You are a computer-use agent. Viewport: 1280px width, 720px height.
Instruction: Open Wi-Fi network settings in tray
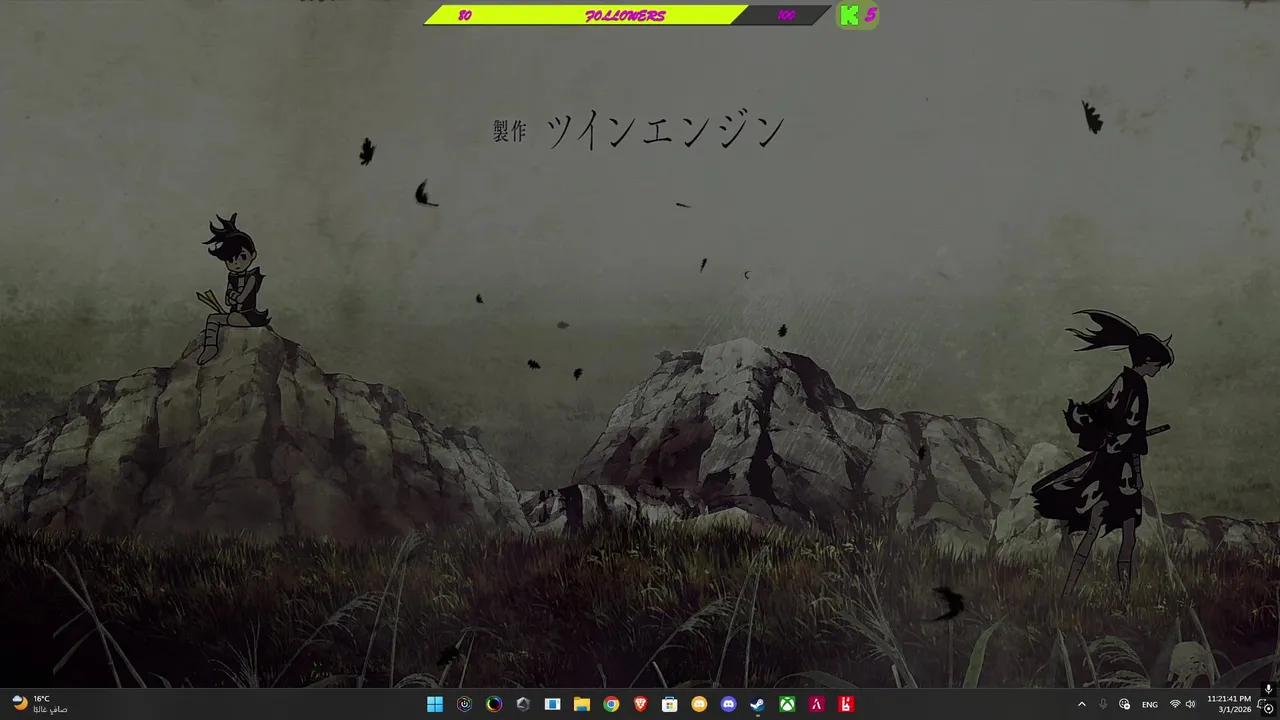[x=1175, y=704]
